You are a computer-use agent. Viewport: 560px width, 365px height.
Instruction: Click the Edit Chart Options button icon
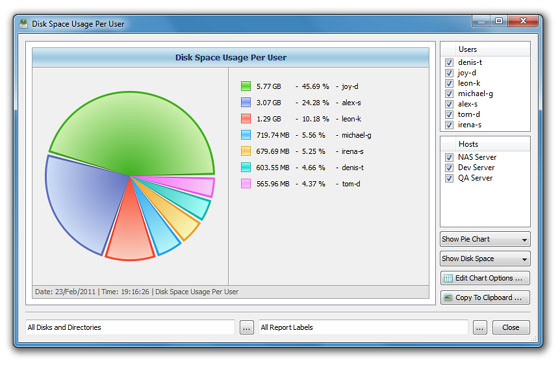(x=448, y=278)
